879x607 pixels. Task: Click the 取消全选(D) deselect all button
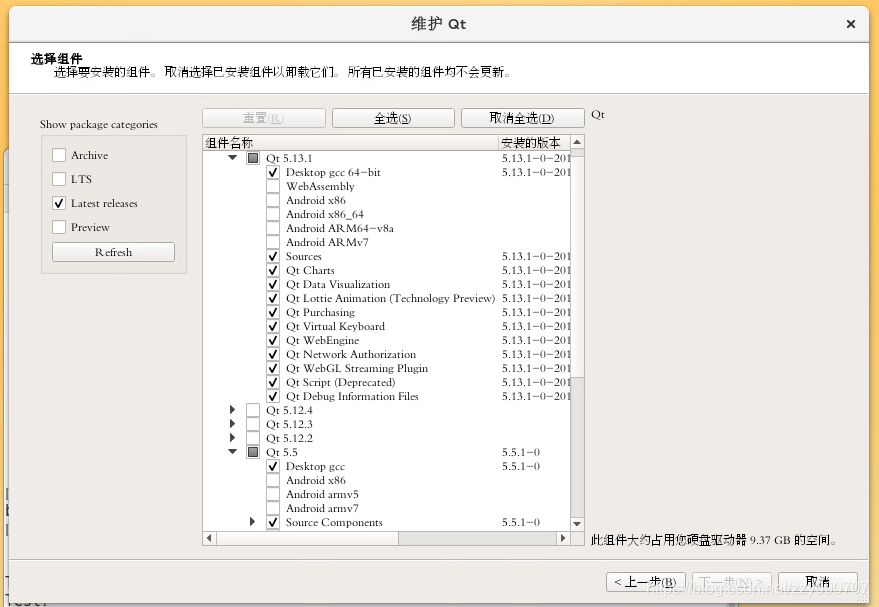tap(522, 118)
